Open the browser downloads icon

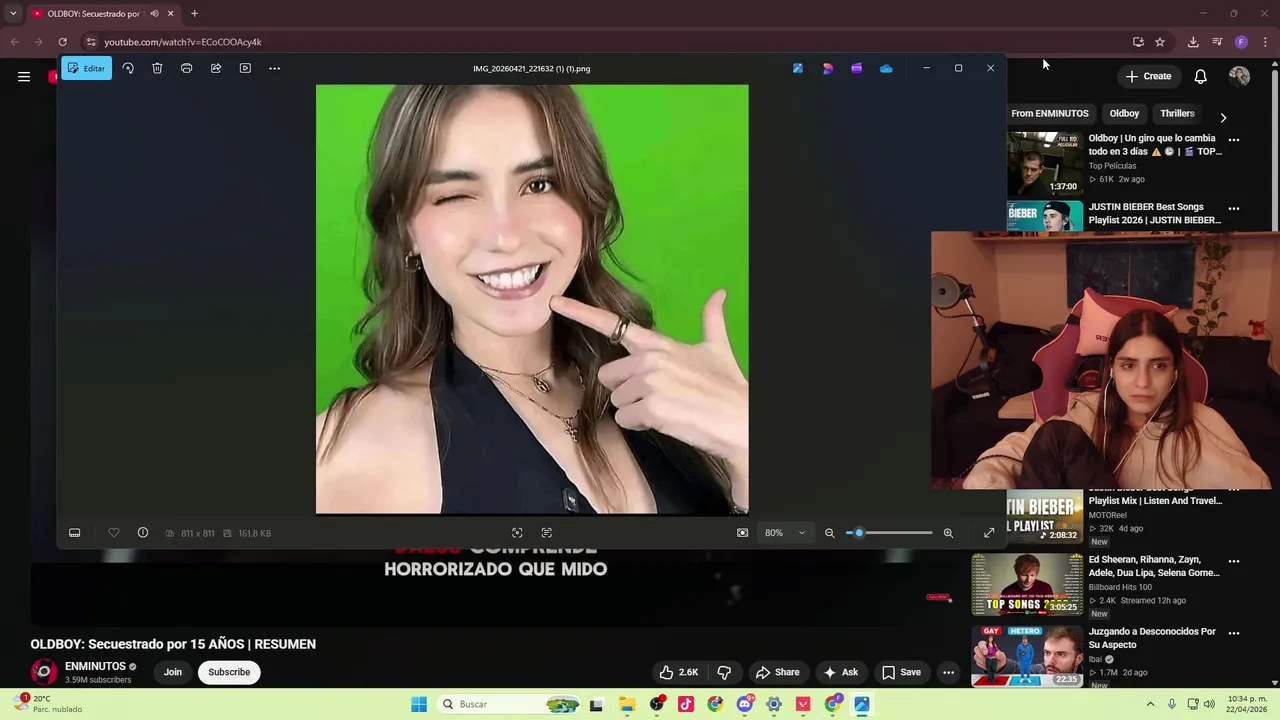coord(1193,42)
